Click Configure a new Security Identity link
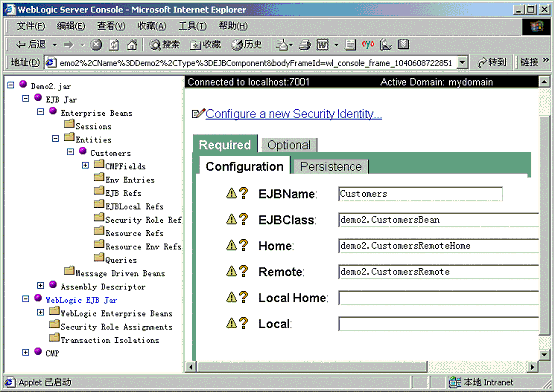554x392 pixels. (x=294, y=114)
